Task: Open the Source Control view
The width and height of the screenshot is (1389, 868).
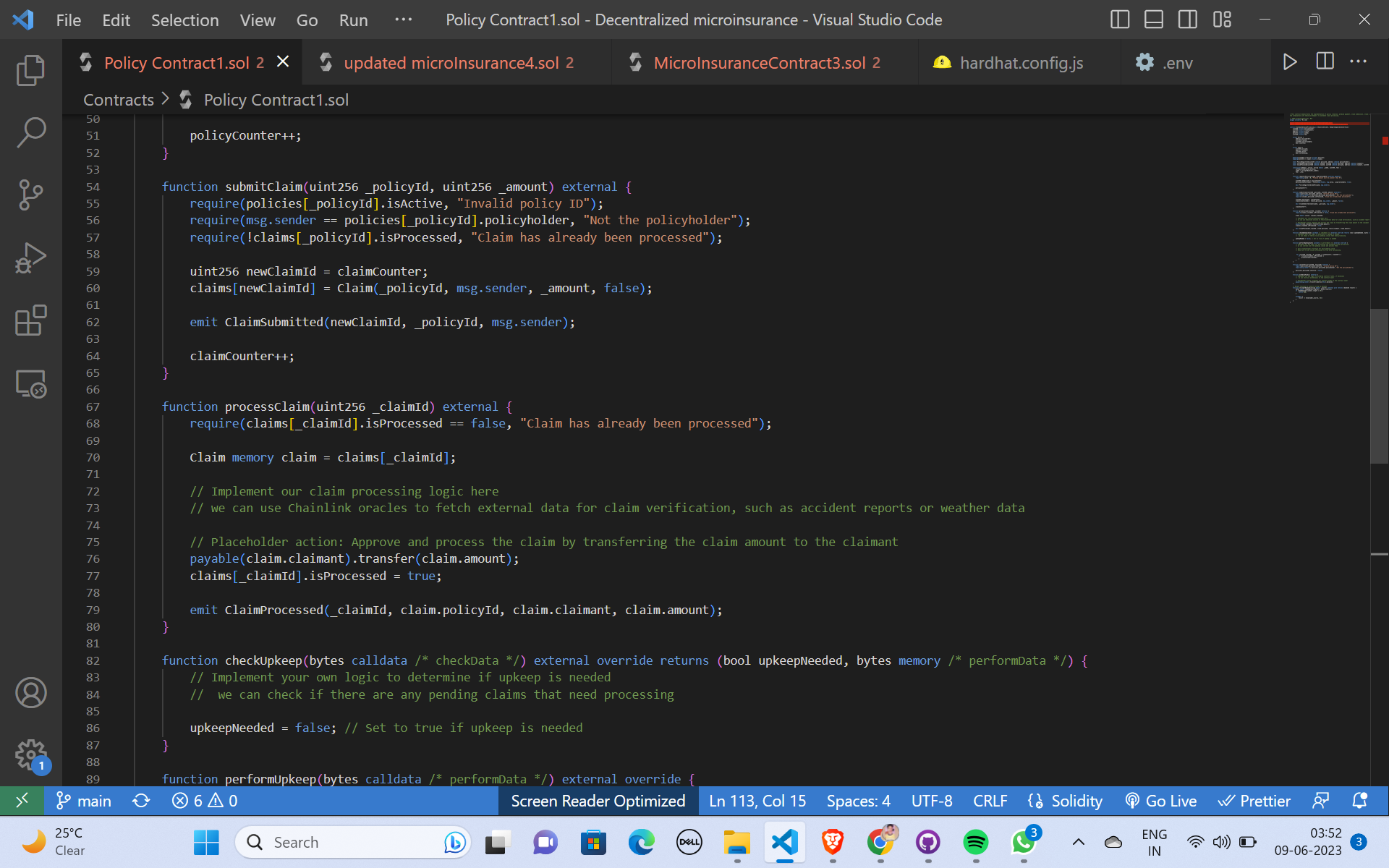Action: [30, 195]
